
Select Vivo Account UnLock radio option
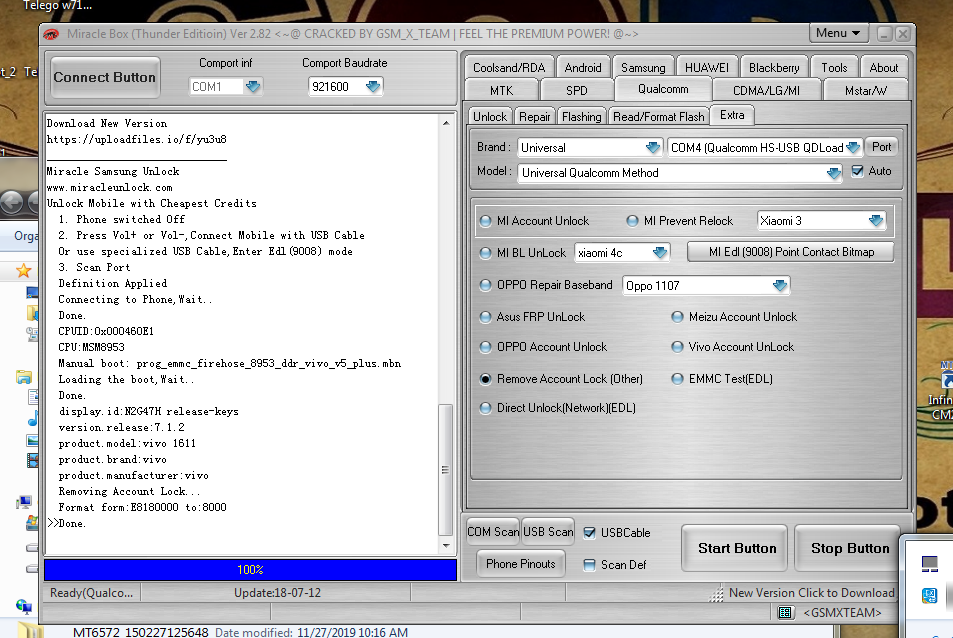(677, 347)
